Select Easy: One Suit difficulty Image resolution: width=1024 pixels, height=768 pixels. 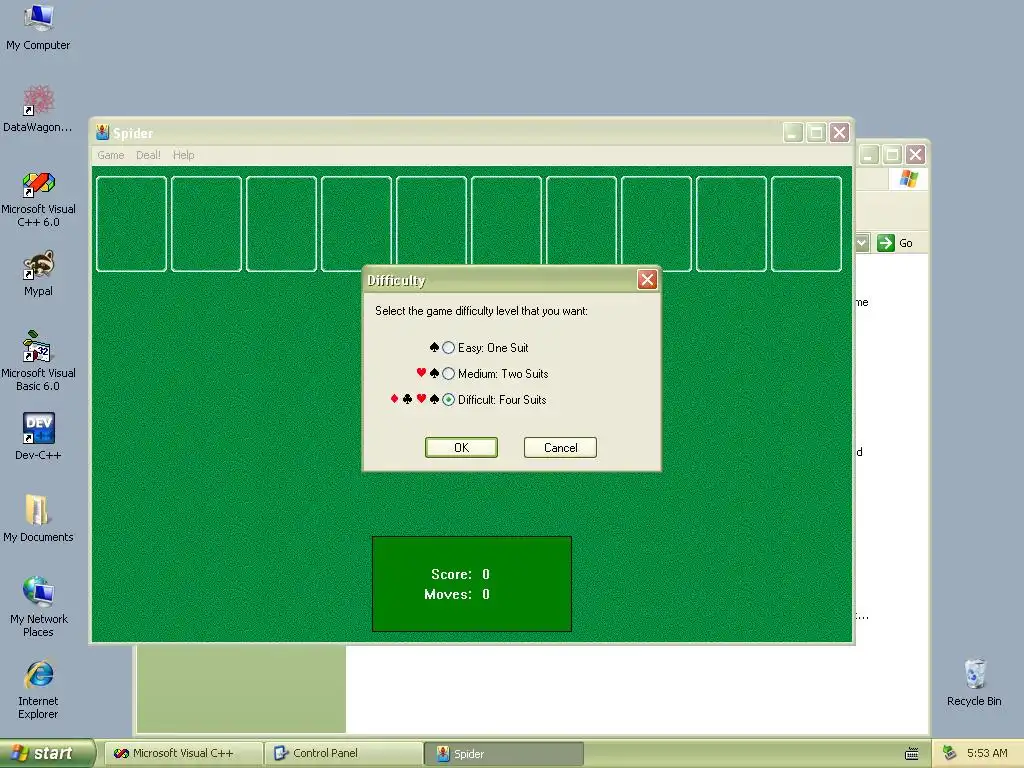point(448,347)
